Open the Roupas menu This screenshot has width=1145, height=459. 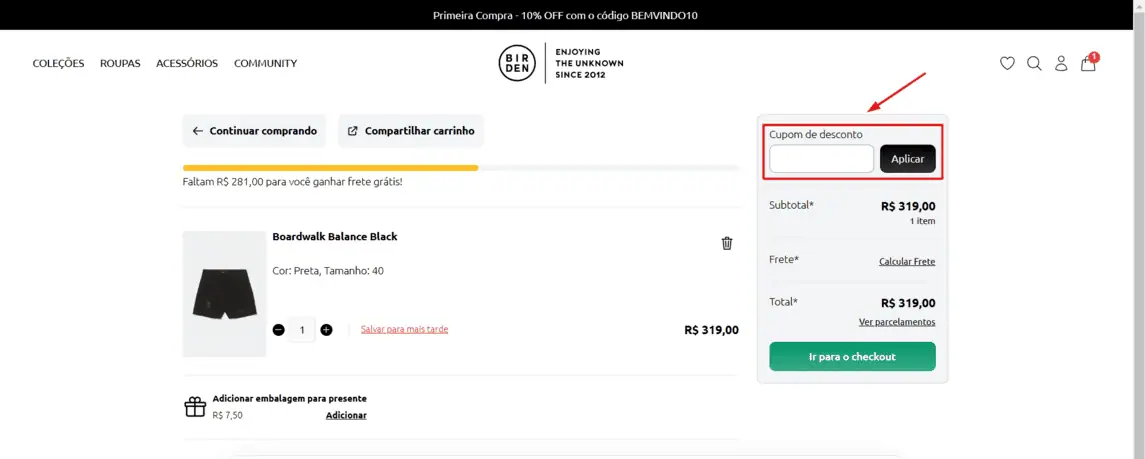click(x=120, y=63)
